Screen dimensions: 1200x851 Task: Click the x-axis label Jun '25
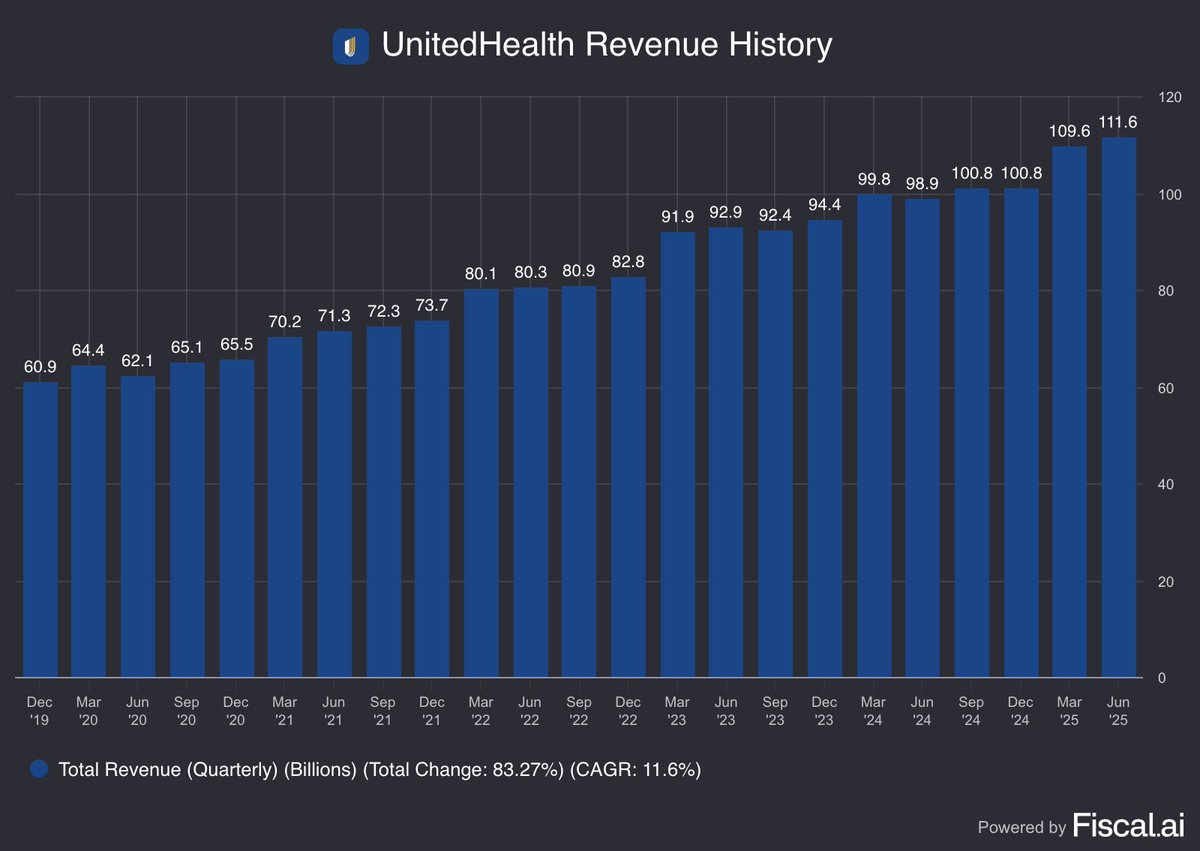(x=1120, y=710)
